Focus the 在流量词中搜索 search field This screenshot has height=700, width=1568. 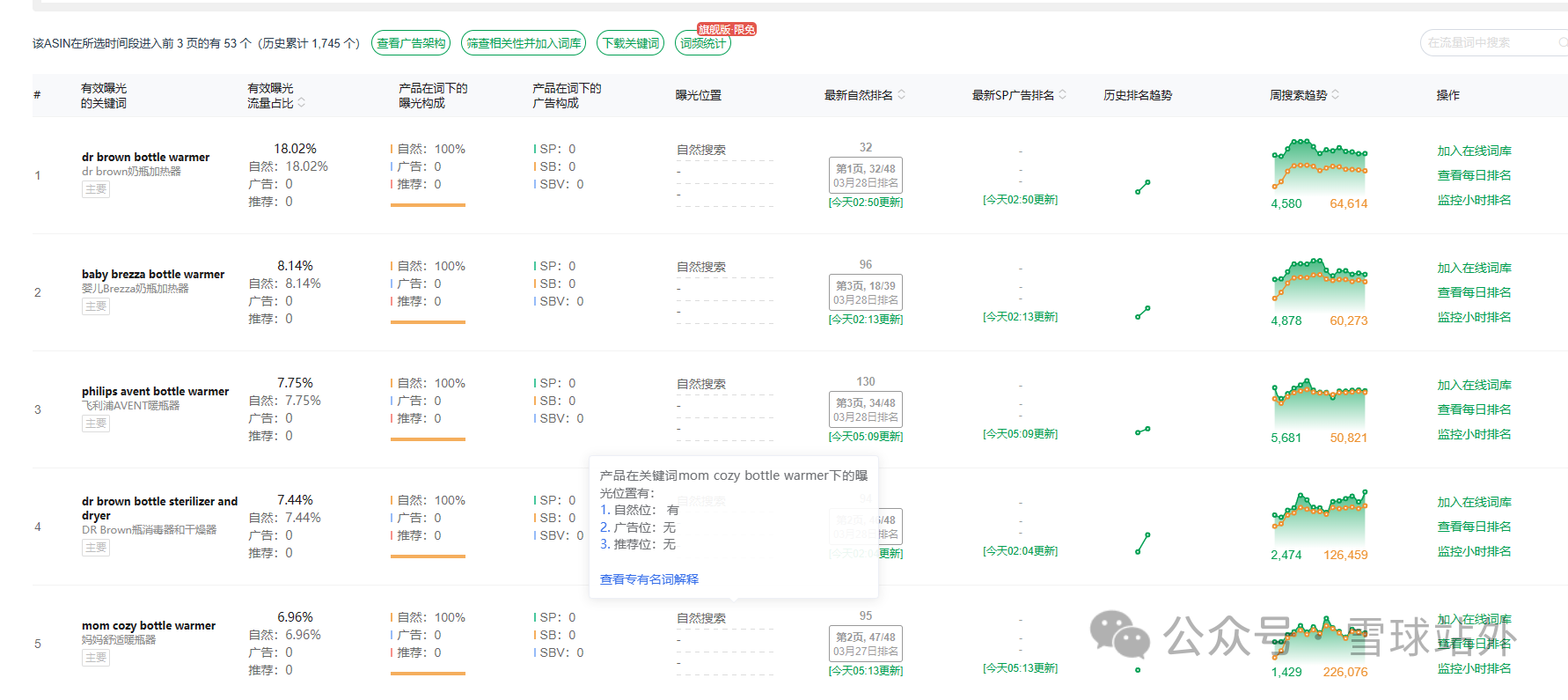coord(1494,42)
